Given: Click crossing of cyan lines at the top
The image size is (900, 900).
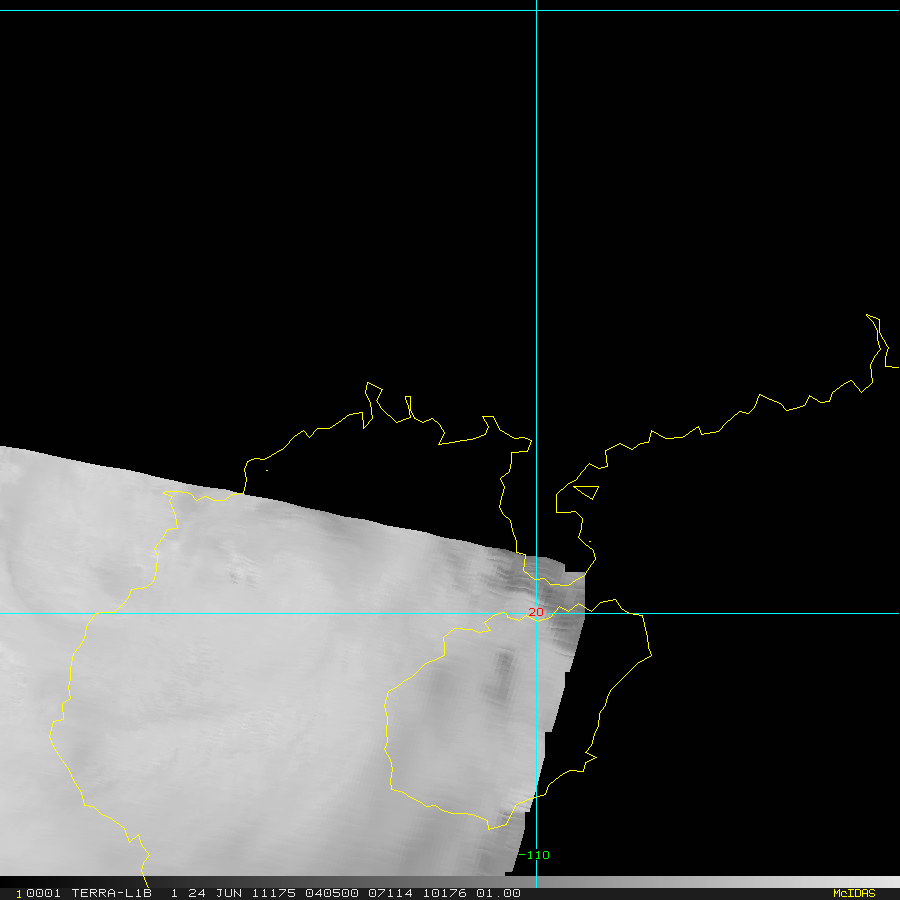Looking at the screenshot, I should (537, 11).
